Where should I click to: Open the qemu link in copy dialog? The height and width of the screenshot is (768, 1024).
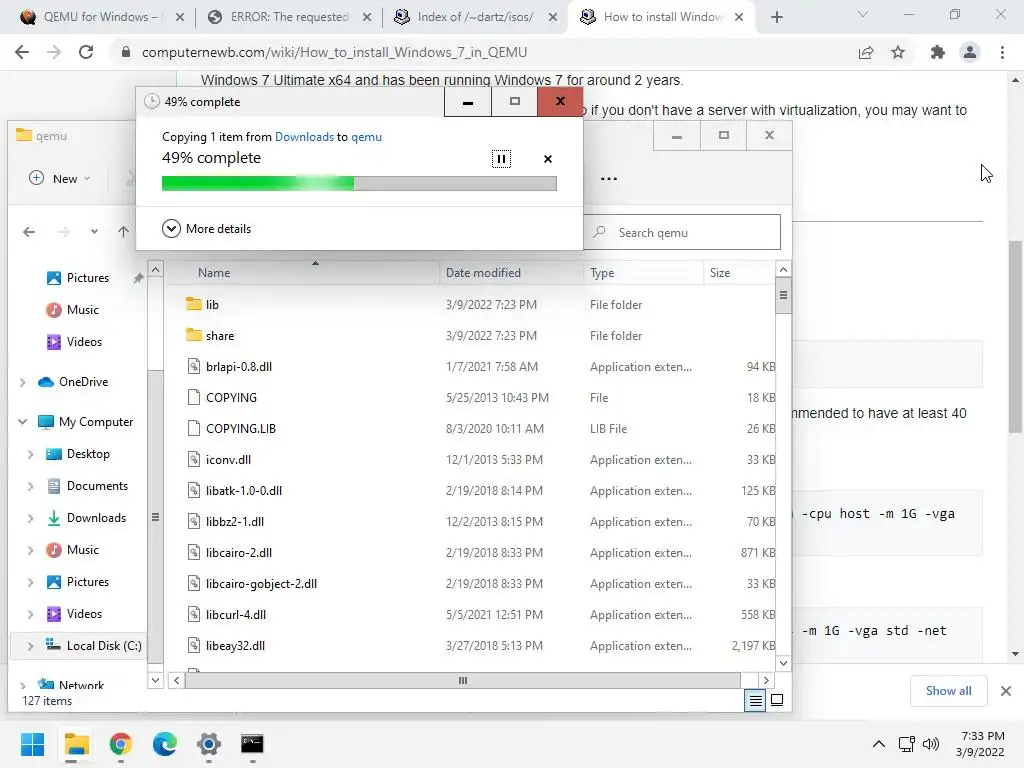click(366, 136)
